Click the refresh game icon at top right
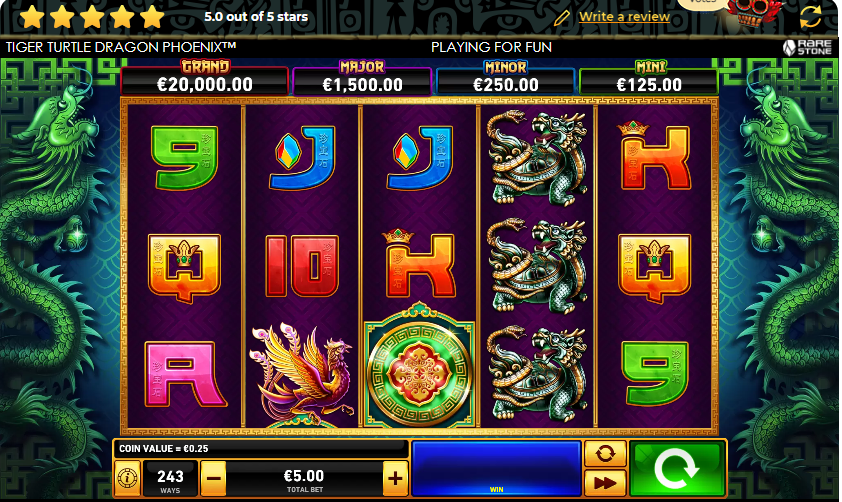This screenshot has height=502, width=842. coord(810,16)
